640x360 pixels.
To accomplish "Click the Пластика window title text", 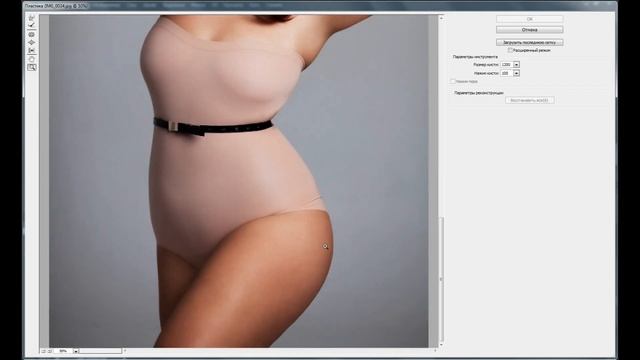I will tap(56, 6).
